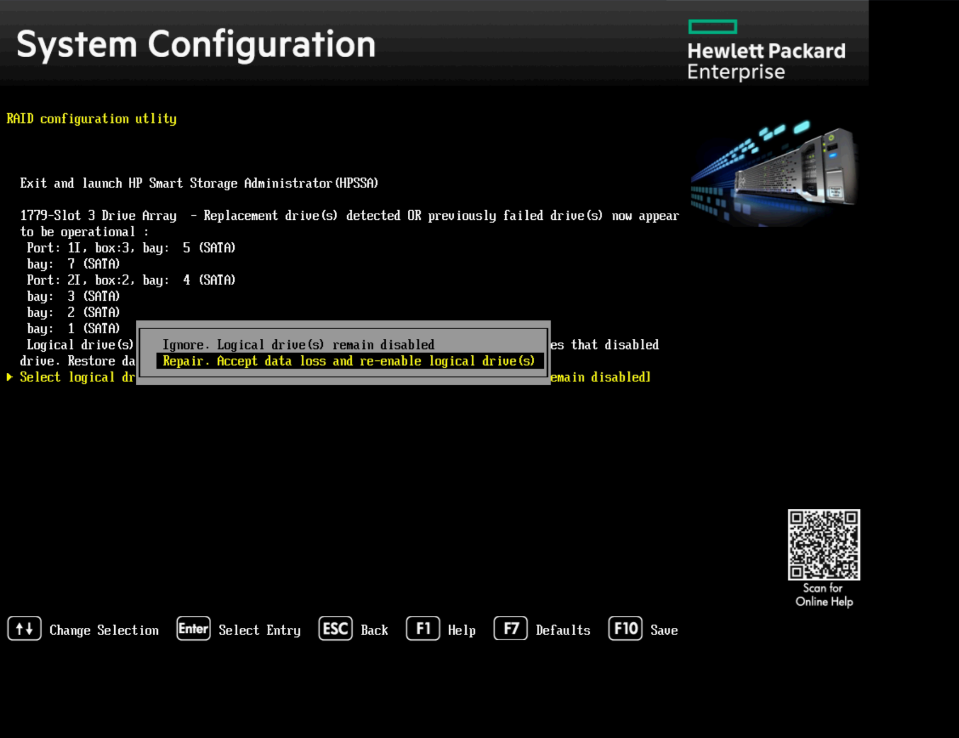Click the up/down arrows Change Selection key icon
The width and height of the screenshot is (959, 738).
coord(24,629)
